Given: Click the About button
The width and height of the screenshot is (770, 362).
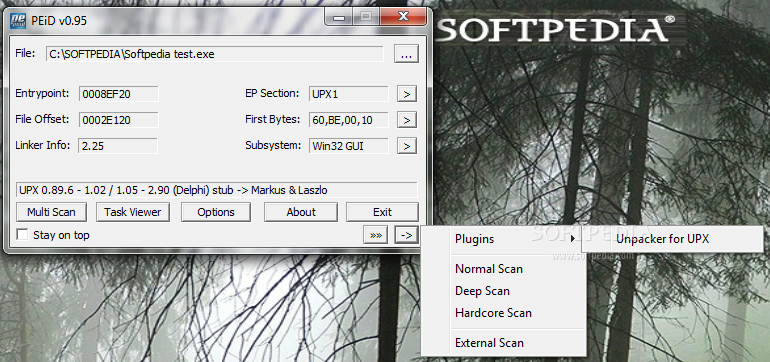Looking at the screenshot, I should tap(301, 212).
